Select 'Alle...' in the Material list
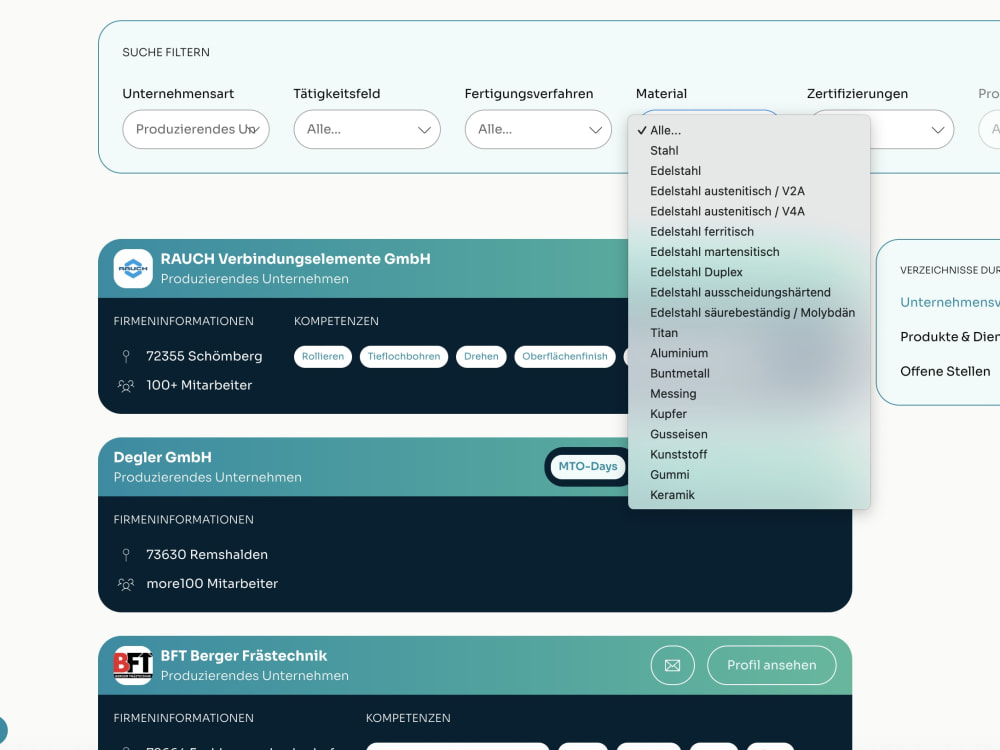 tap(749, 130)
